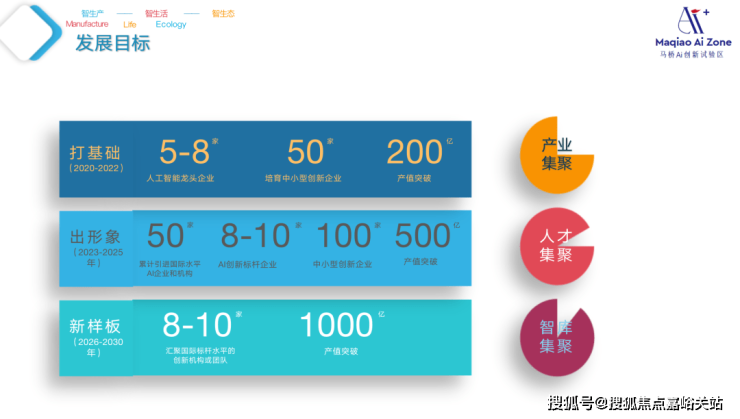The height and width of the screenshot is (419, 740).
Task: Click the 200 亿 产值突破 figure
Action: tap(417, 159)
